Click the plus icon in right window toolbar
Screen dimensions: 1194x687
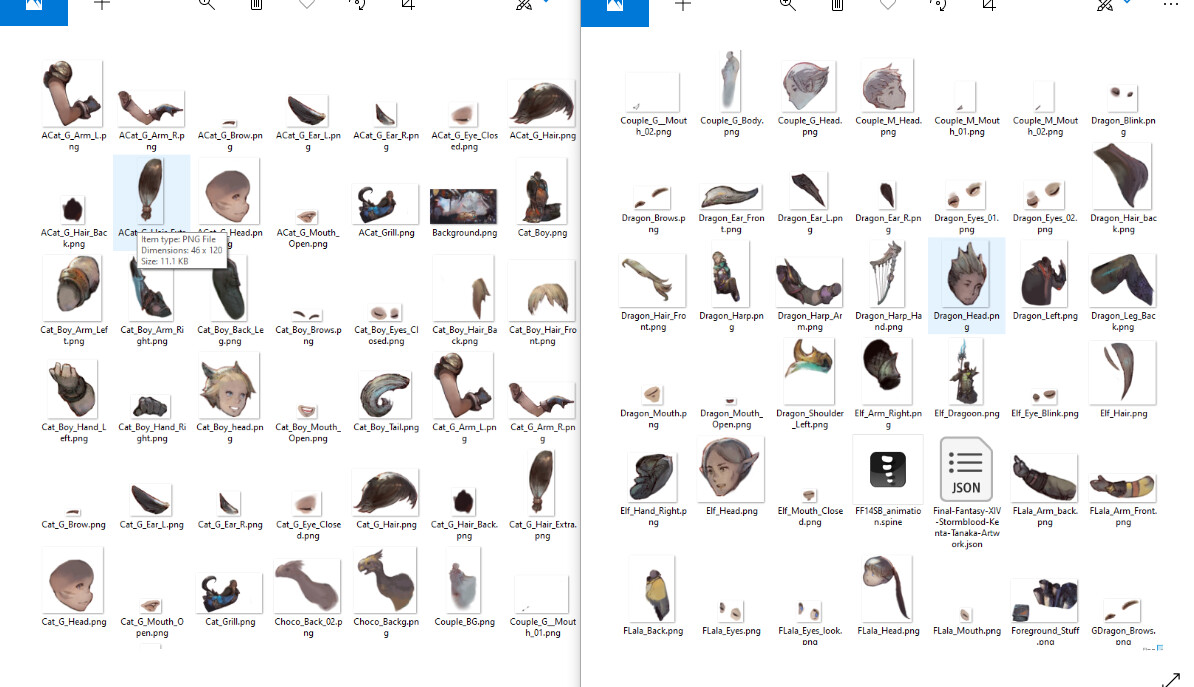click(x=683, y=5)
